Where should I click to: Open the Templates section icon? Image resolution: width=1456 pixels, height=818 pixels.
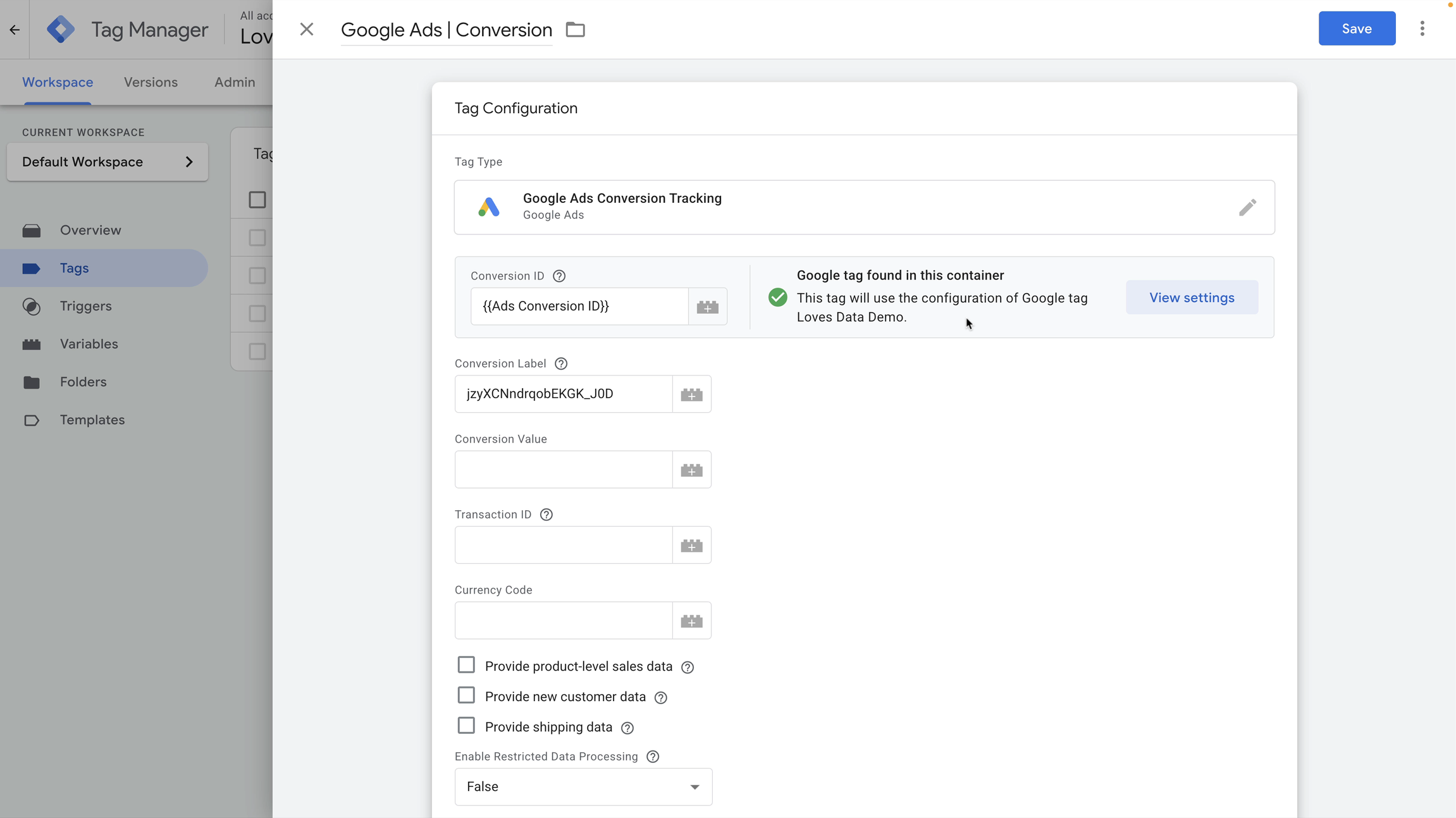[x=31, y=420]
